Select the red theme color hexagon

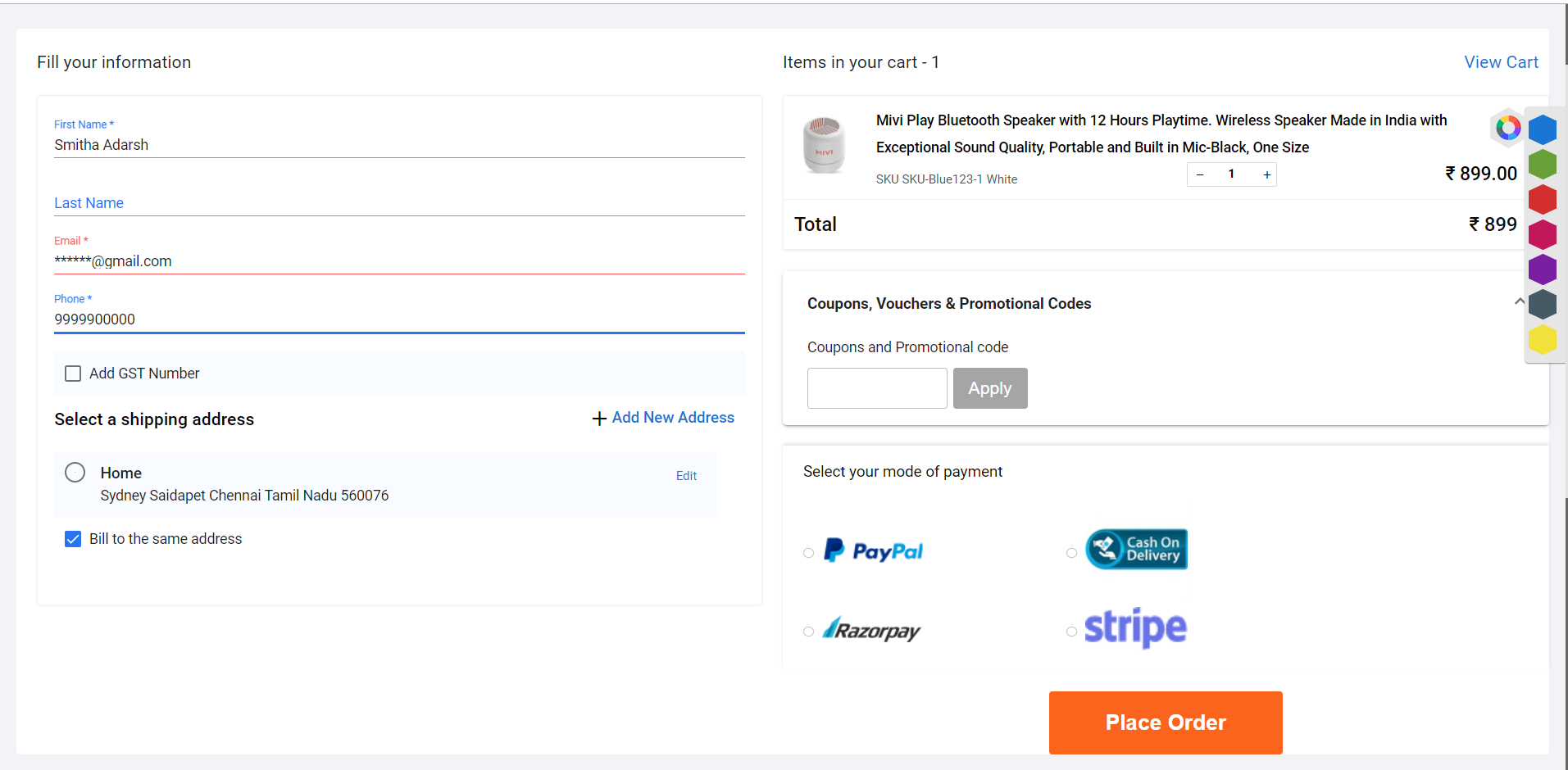[1543, 199]
